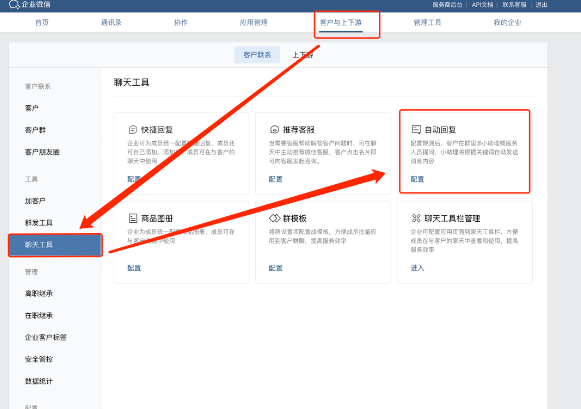
Task: Click 配置 link under 自动回复
Action: click(x=417, y=179)
